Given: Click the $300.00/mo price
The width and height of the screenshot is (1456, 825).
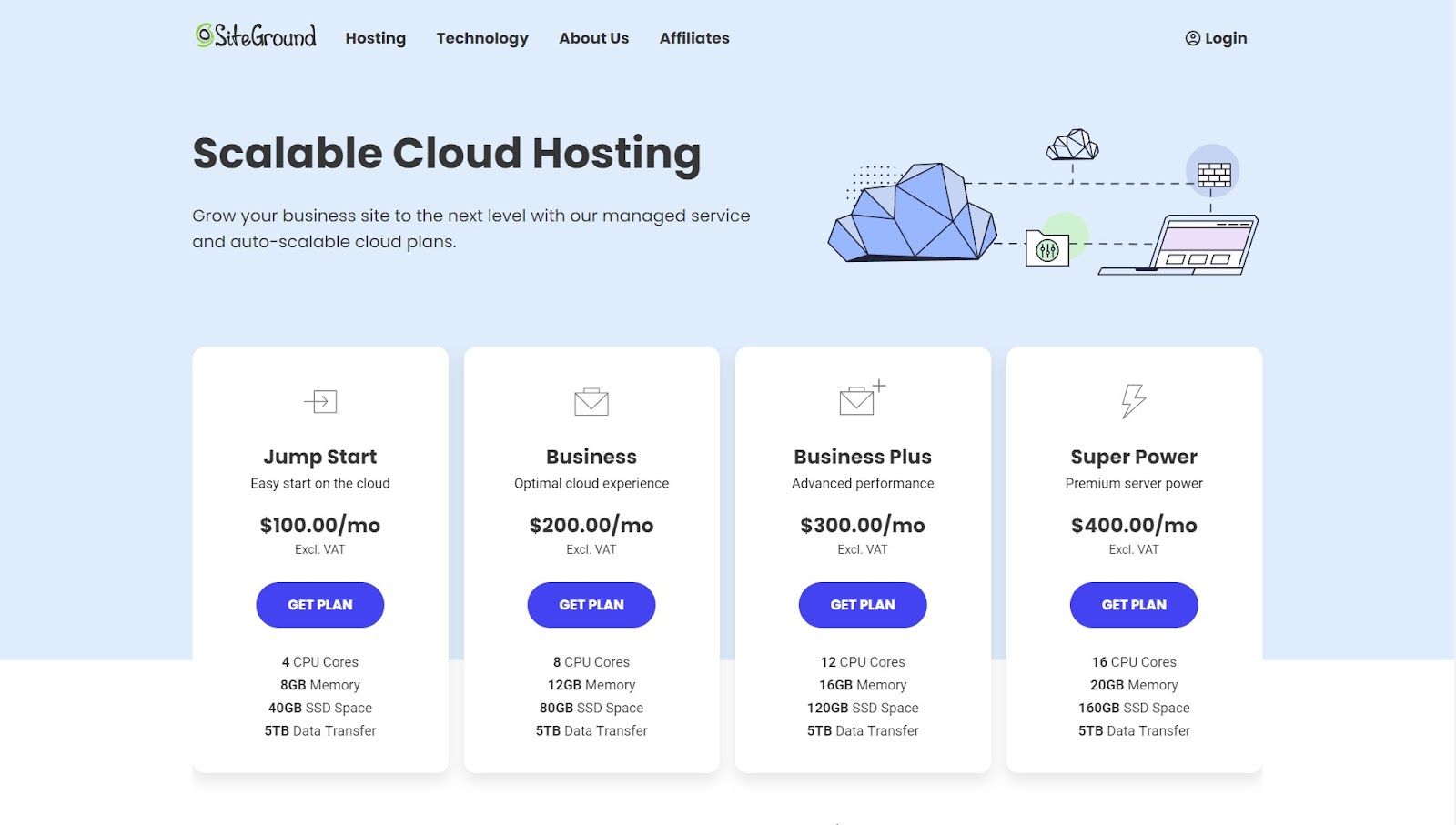Looking at the screenshot, I should (x=863, y=525).
